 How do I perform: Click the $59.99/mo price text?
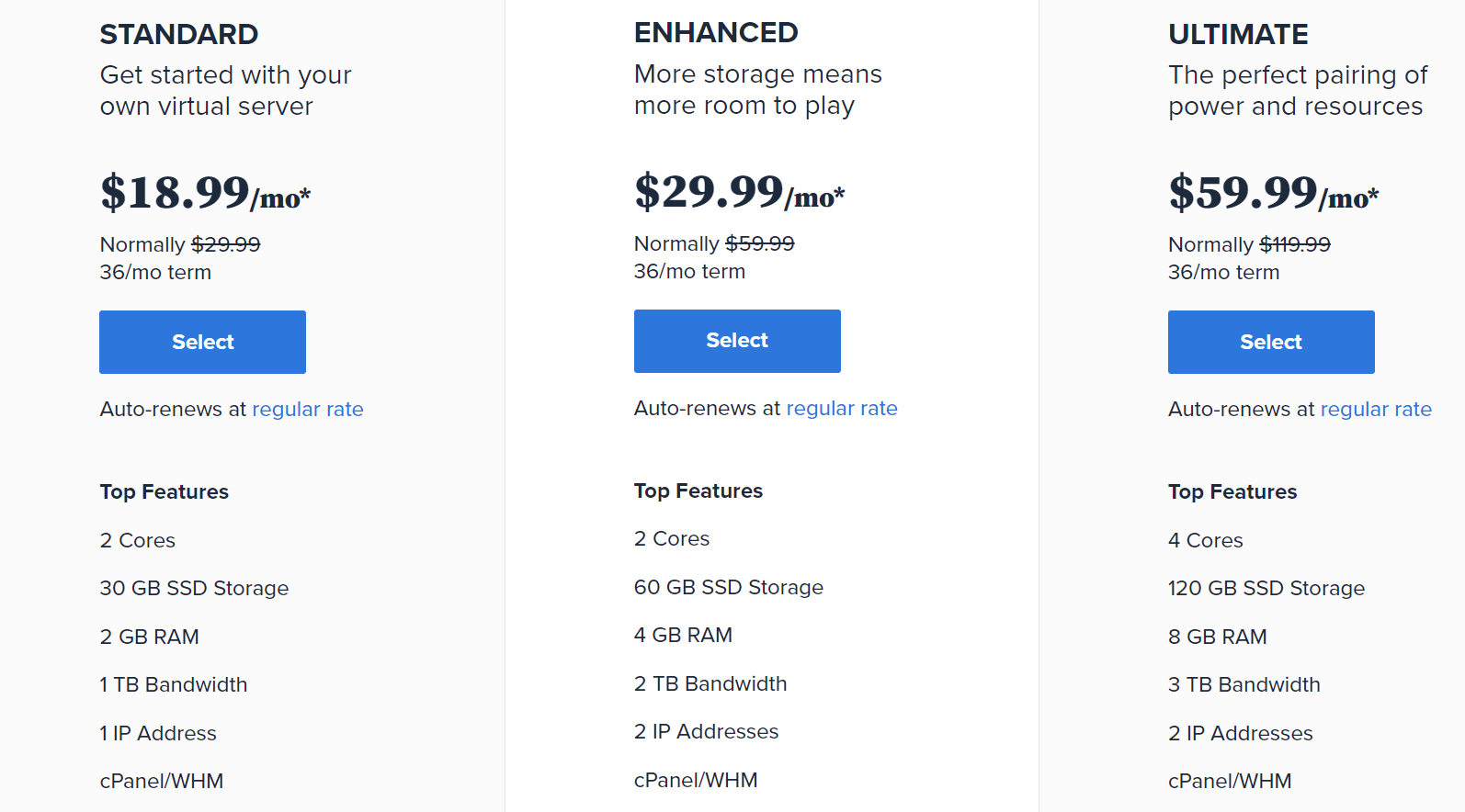click(1272, 193)
